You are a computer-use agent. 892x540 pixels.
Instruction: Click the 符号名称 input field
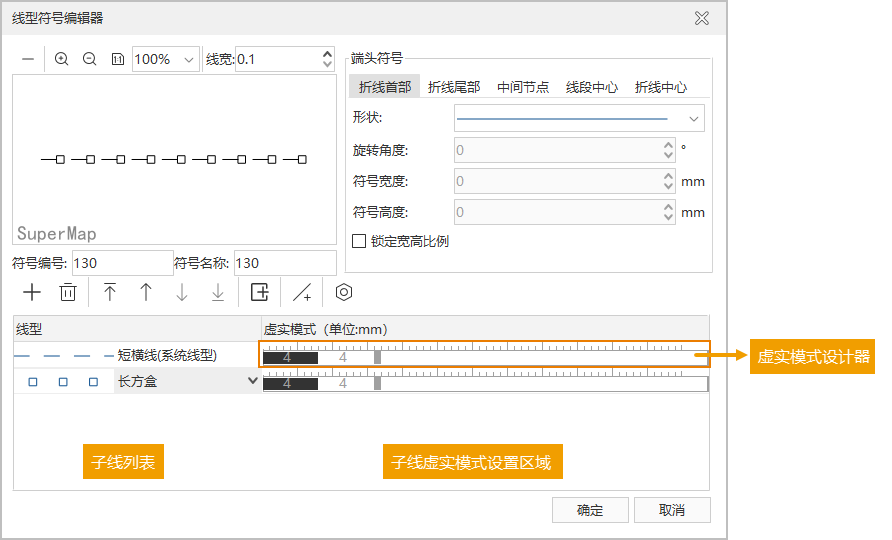coord(285,263)
